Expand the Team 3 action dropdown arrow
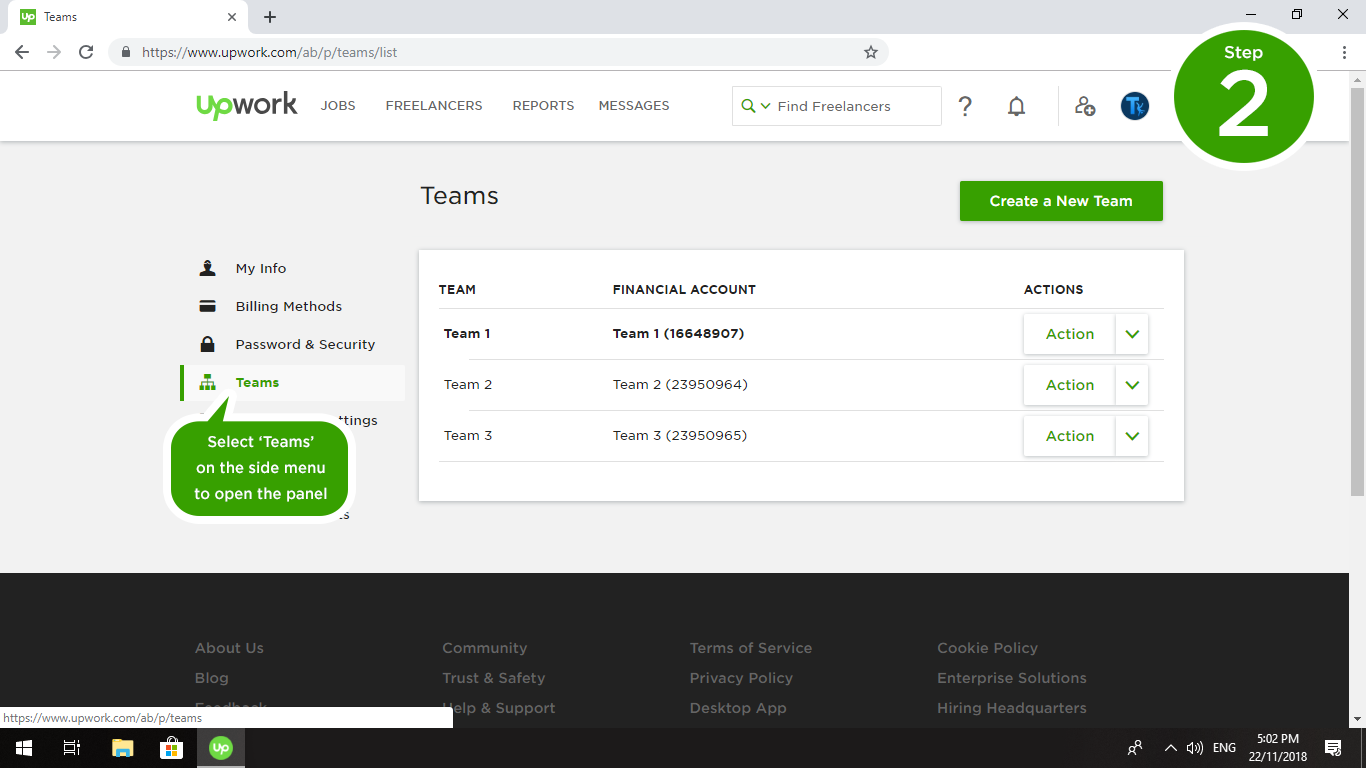The height and width of the screenshot is (768, 1366). [x=1132, y=436]
